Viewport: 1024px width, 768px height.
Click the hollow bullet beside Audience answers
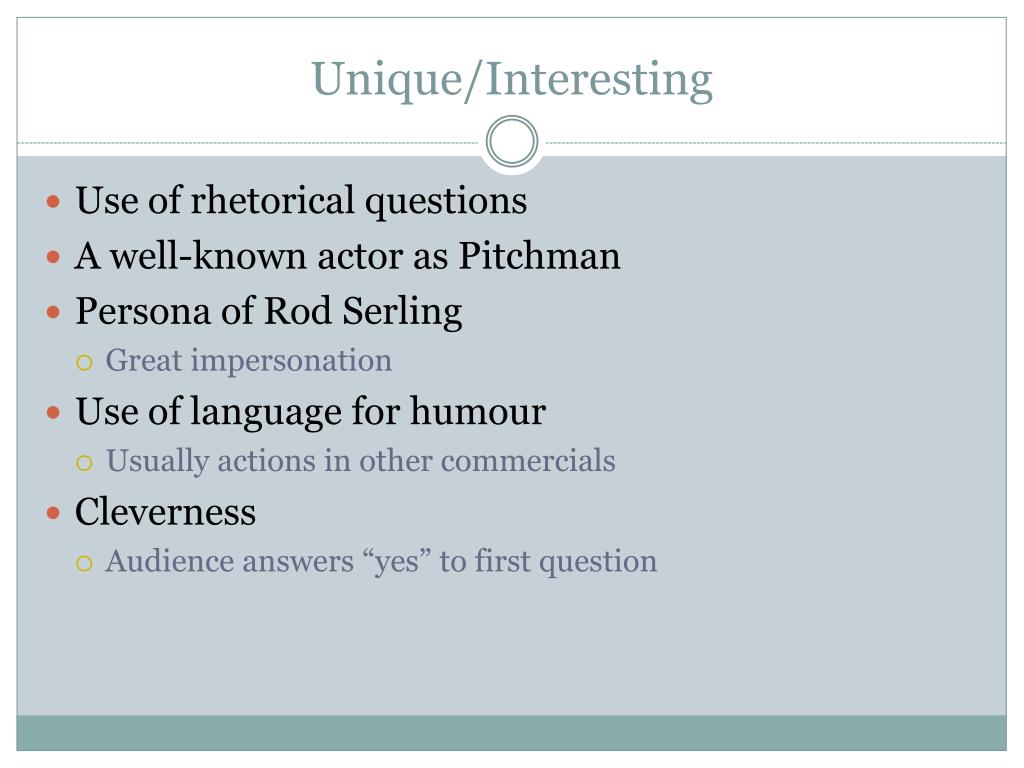pyautogui.click(x=84, y=564)
